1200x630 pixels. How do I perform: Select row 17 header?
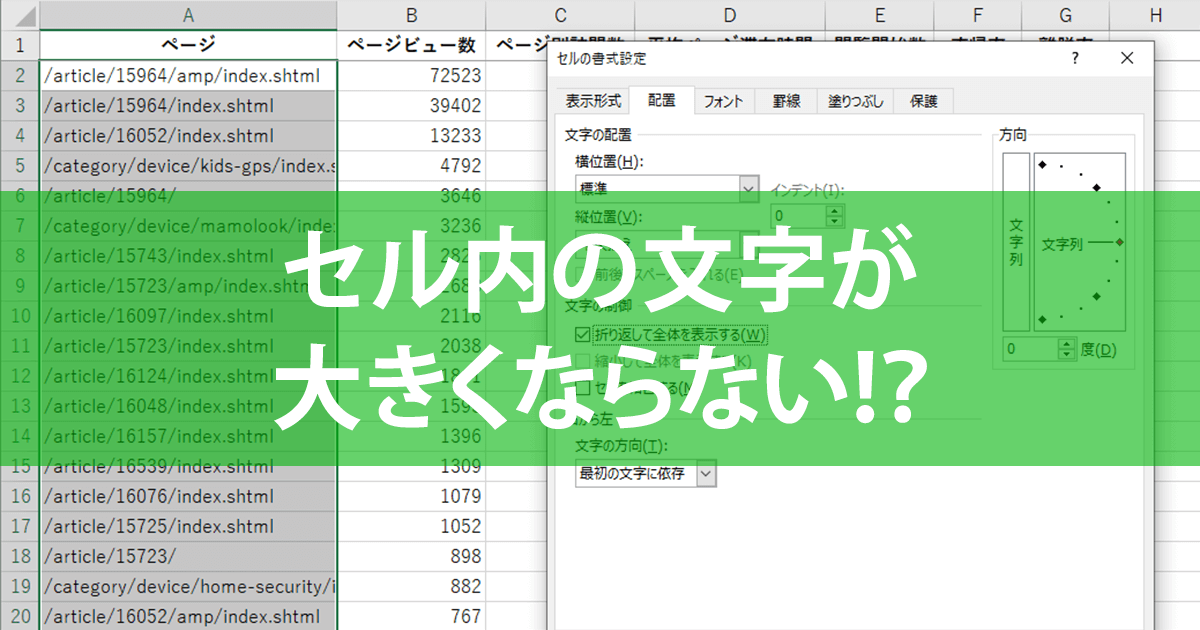tap(20, 526)
